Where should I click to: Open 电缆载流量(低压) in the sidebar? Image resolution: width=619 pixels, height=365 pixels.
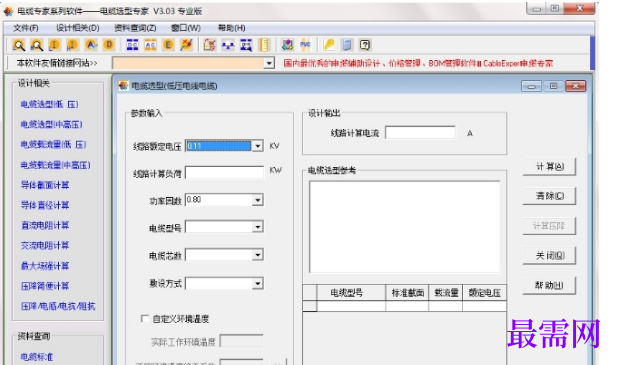click(x=53, y=144)
